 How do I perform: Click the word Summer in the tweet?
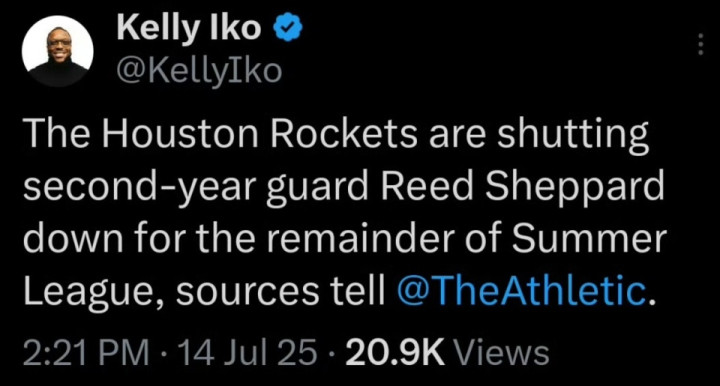(x=590, y=238)
